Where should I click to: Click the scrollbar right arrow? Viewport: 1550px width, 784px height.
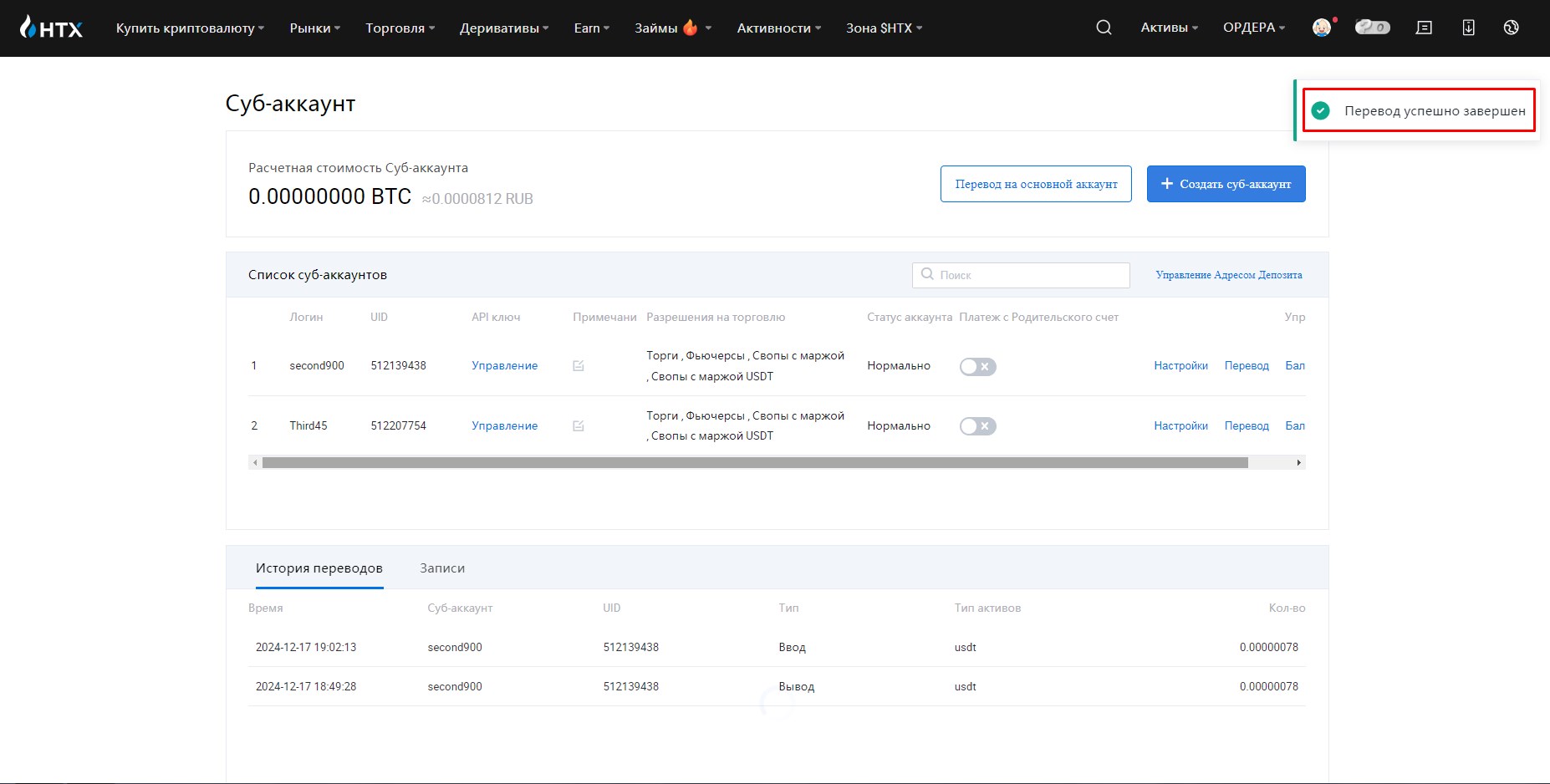tap(1298, 462)
